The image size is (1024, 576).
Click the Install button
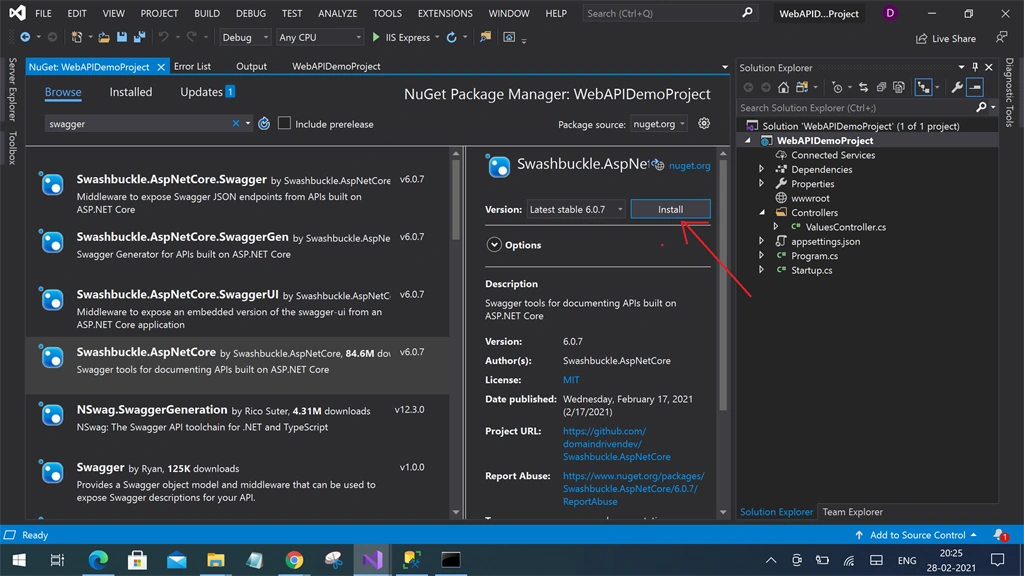[x=670, y=209]
